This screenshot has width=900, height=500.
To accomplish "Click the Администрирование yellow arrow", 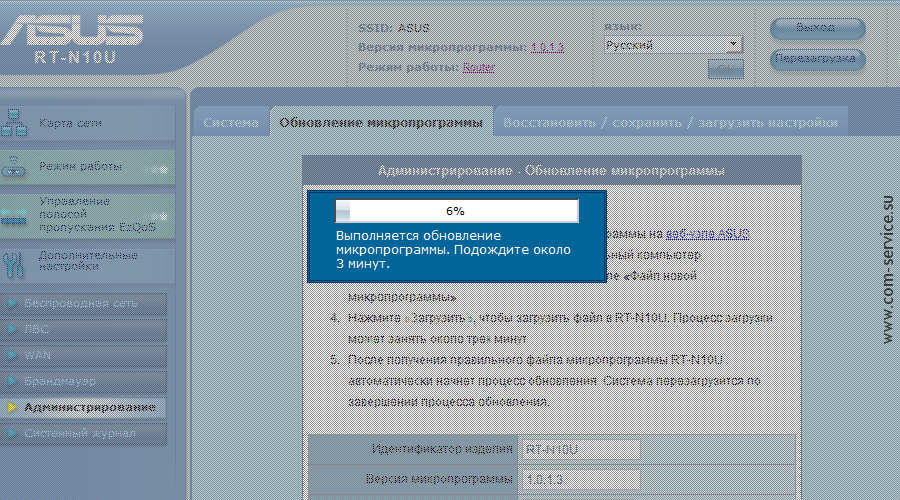I will click(12, 407).
